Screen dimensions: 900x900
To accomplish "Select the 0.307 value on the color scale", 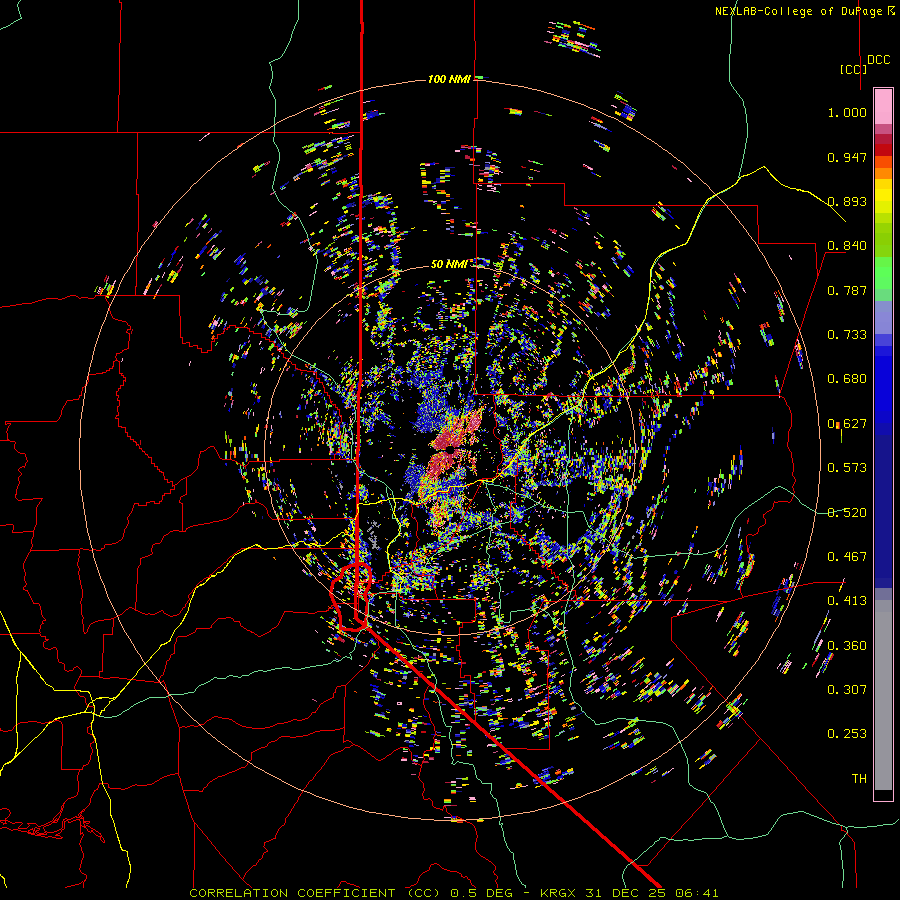I will (847, 690).
